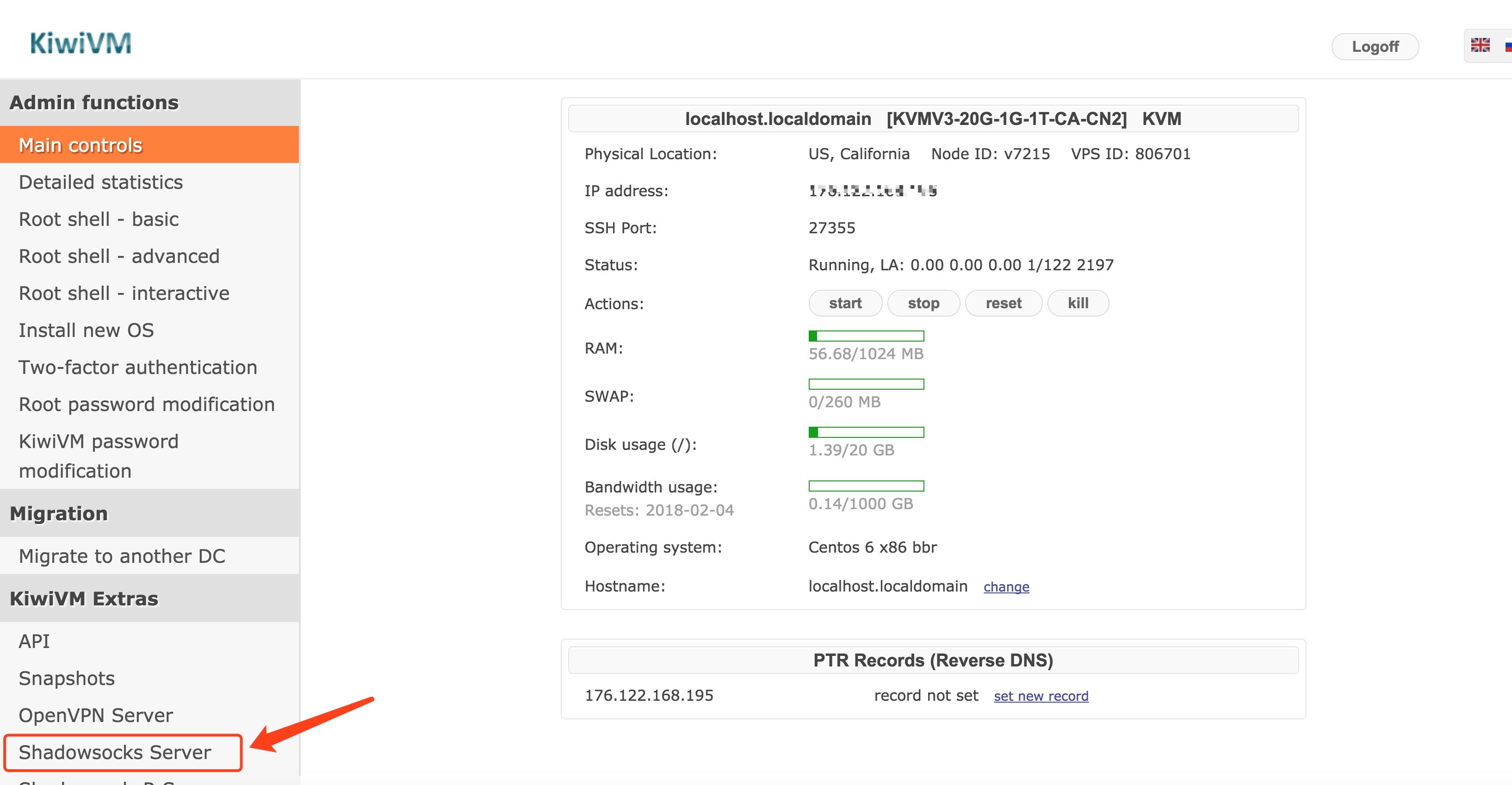This screenshot has width=1512, height=785.
Task: Select Migrate to another DC
Action: pos(122,555)
